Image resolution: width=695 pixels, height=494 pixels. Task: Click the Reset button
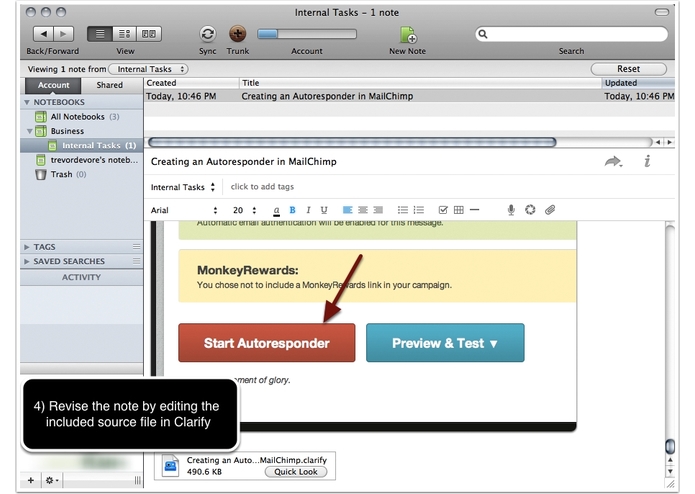[629, 69]
